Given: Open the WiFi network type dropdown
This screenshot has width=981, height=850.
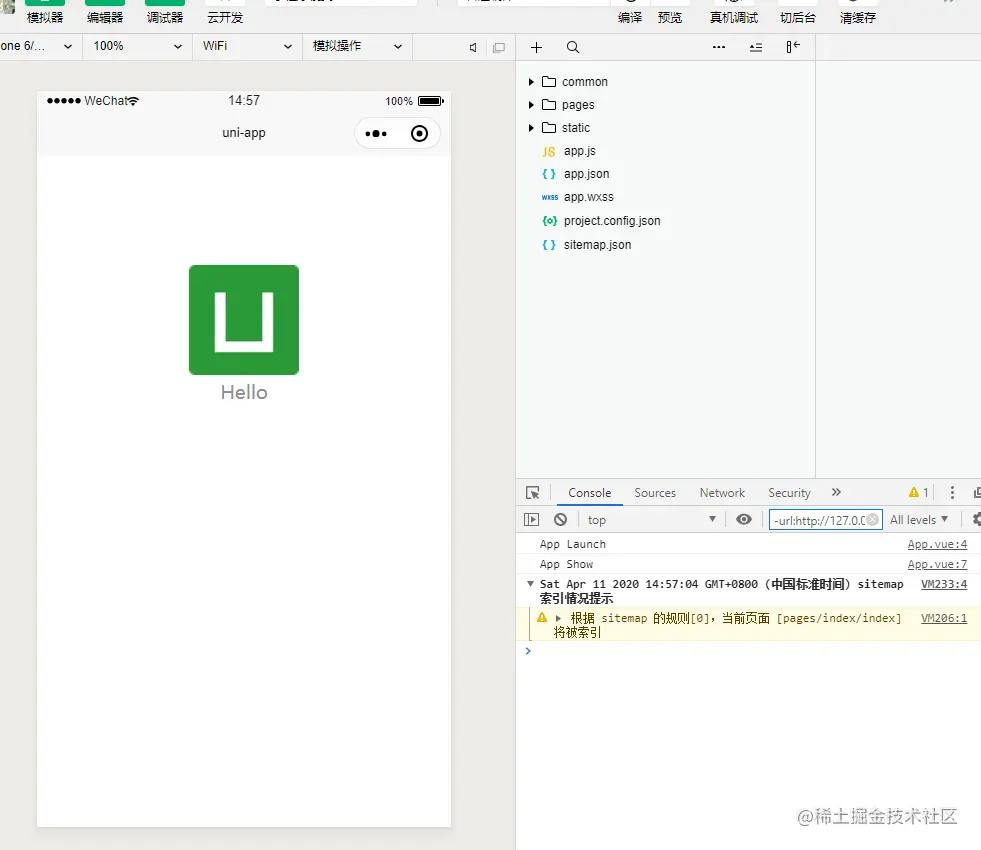Looking at the screenshot, I should click(x=247, y=46).
